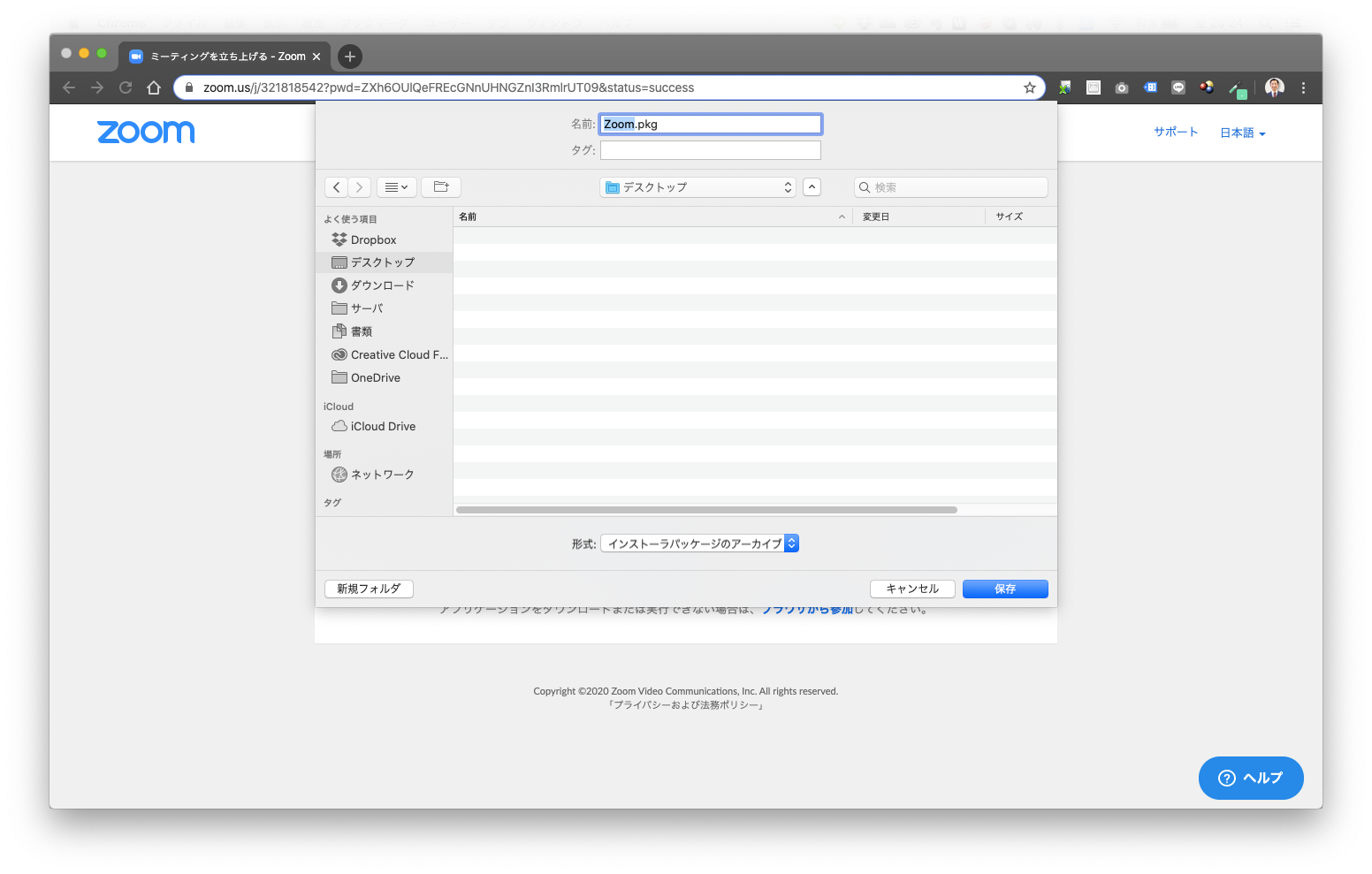Click the new group folder toolbar icon
The image size is (1372, 874).
pos(441,187)
